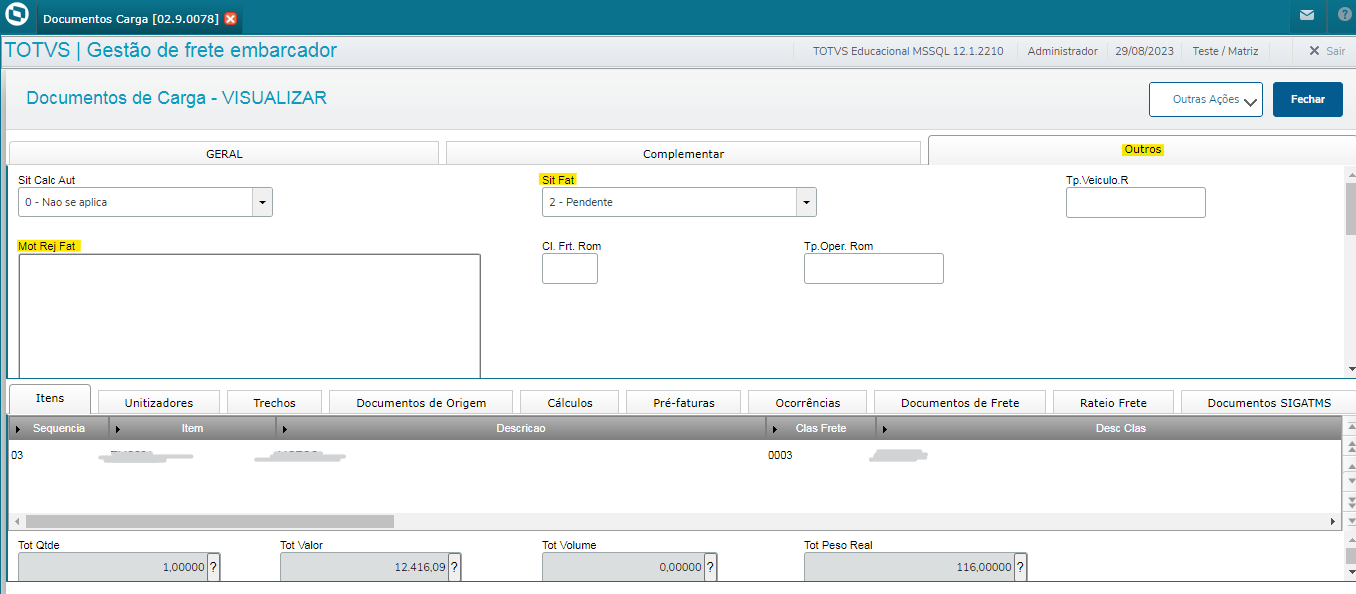Click the Fechar button

pyautogui.click(x=1308, y=100)
